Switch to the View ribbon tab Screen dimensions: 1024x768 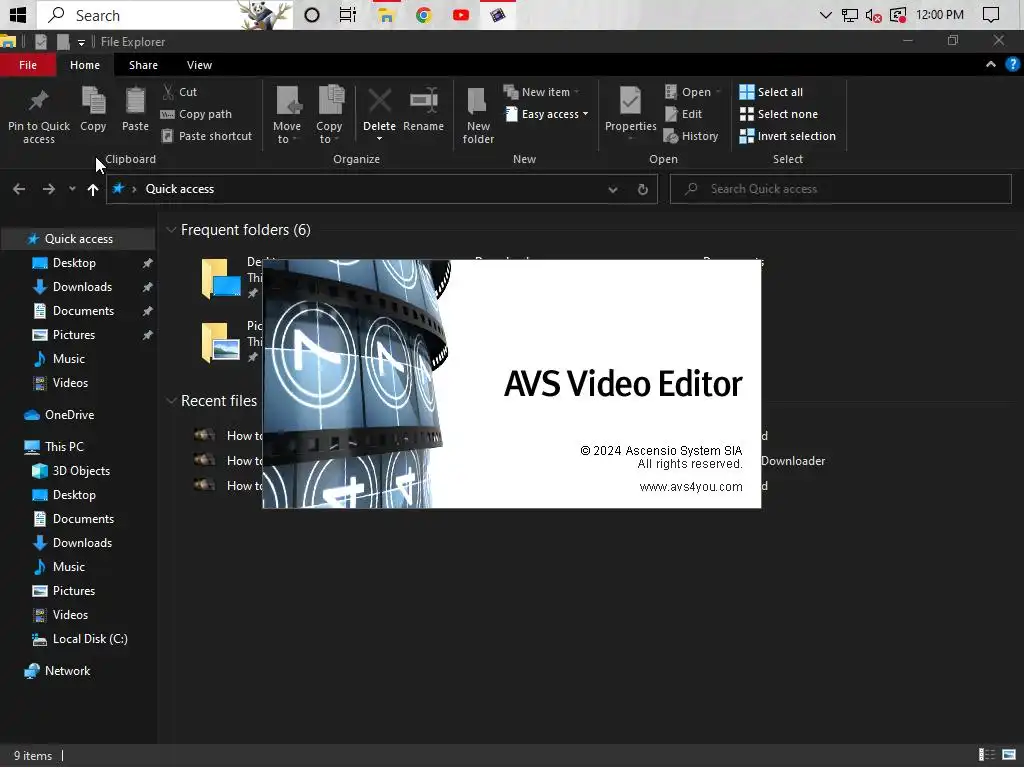point(199,65)
